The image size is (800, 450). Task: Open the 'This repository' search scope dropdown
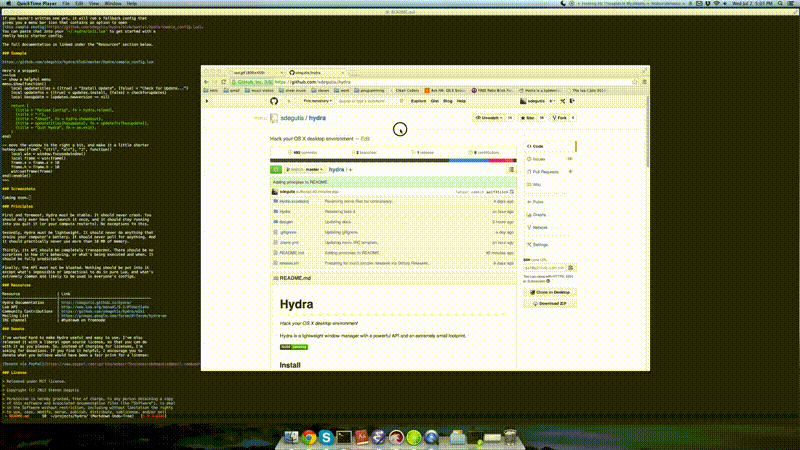click(317, 101)
